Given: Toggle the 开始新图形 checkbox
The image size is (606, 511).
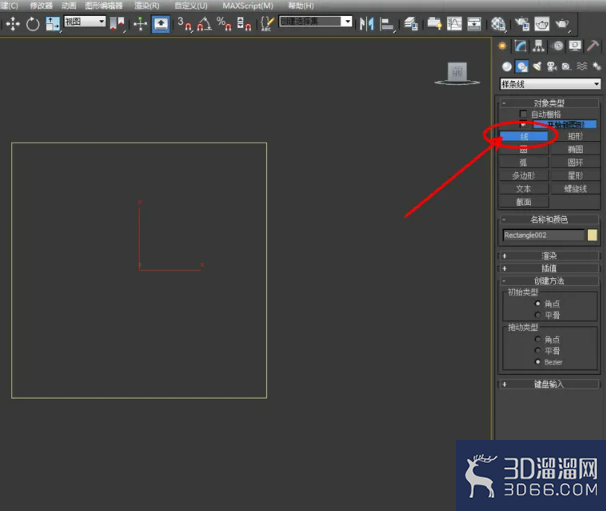Looking at the screenshot, I should 523,124.
